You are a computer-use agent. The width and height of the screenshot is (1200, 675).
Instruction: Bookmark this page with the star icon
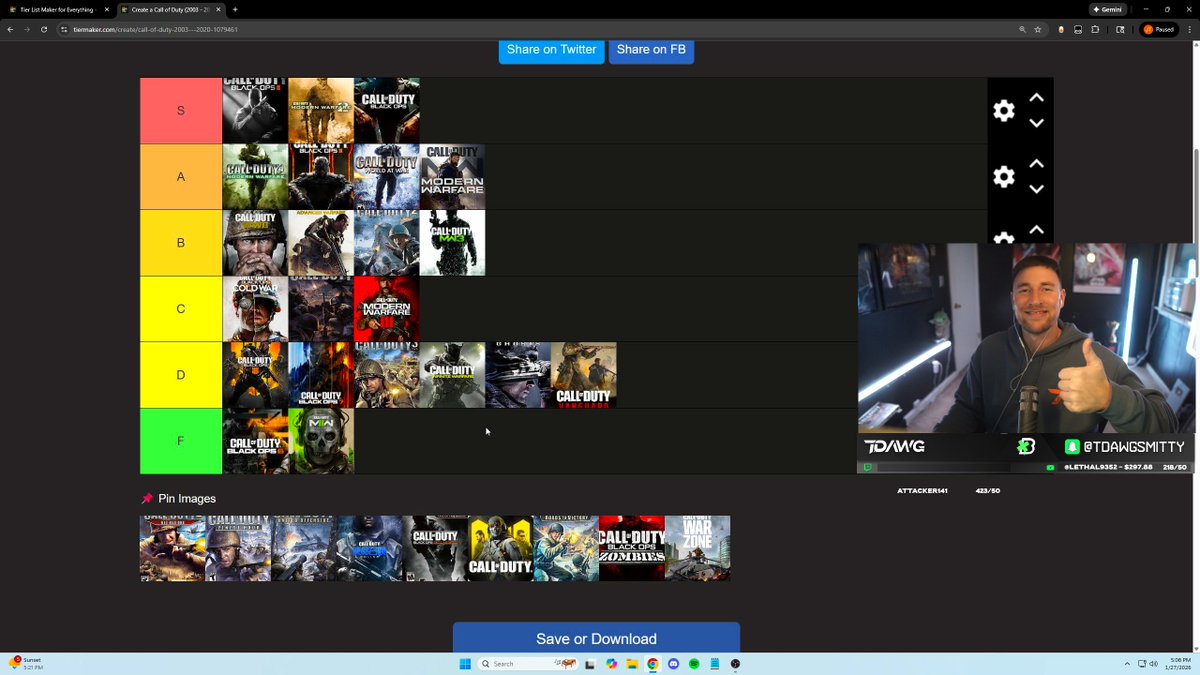[1040, 30]
